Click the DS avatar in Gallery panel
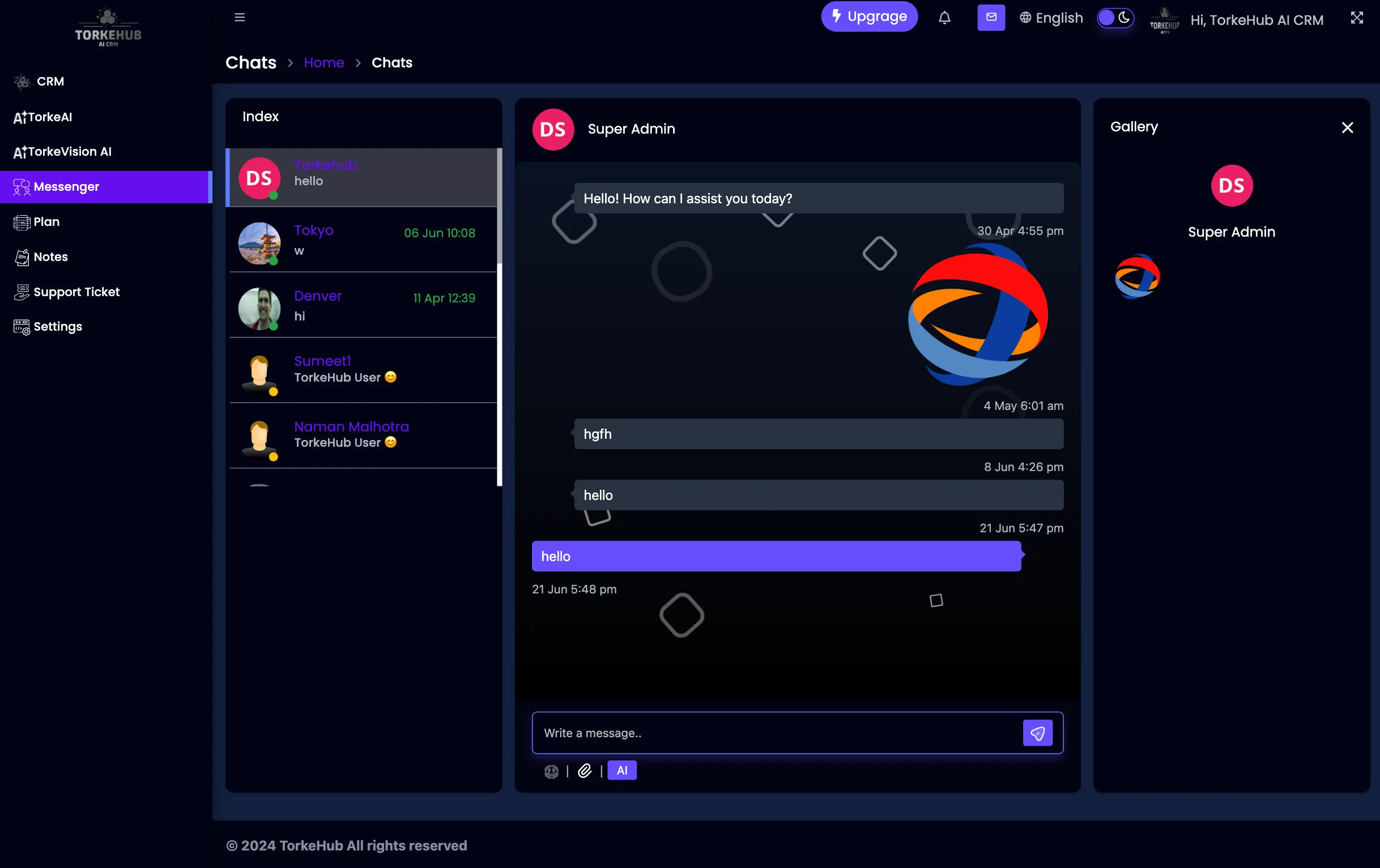Image resolution: width=1380 pixels, height=868 pixels. click(1232, 186)
